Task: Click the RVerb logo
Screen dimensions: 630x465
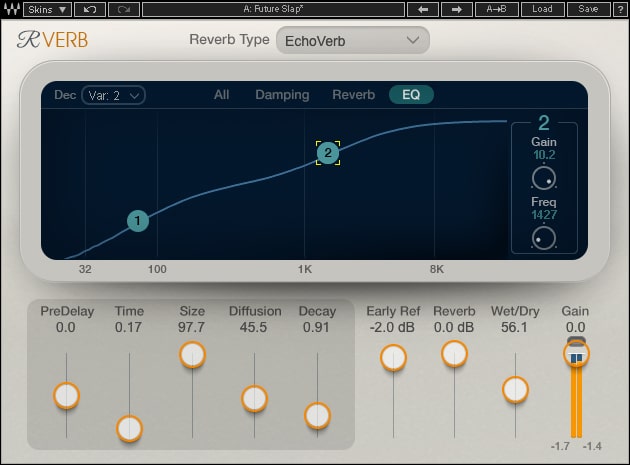Action: 52,40
